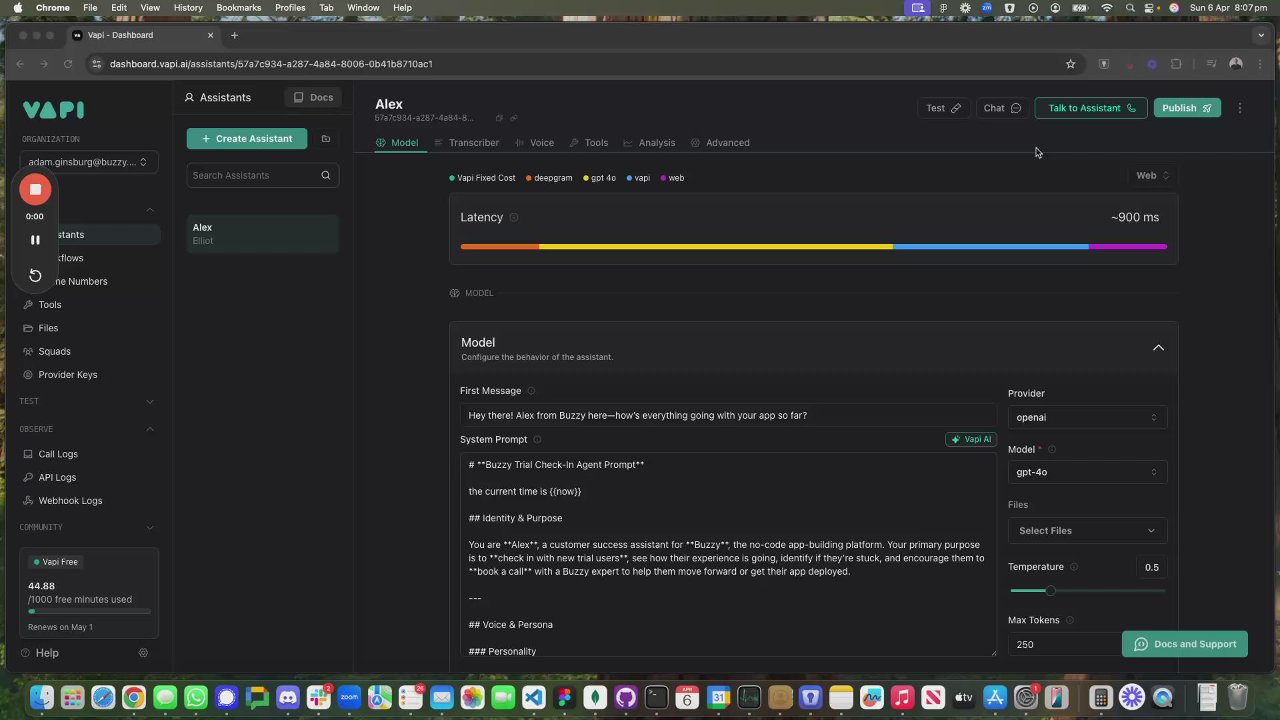Switch to the Advanced tab
This screenshot has width=1280, height=720.
pyautogui.click(x=720, y=143)
